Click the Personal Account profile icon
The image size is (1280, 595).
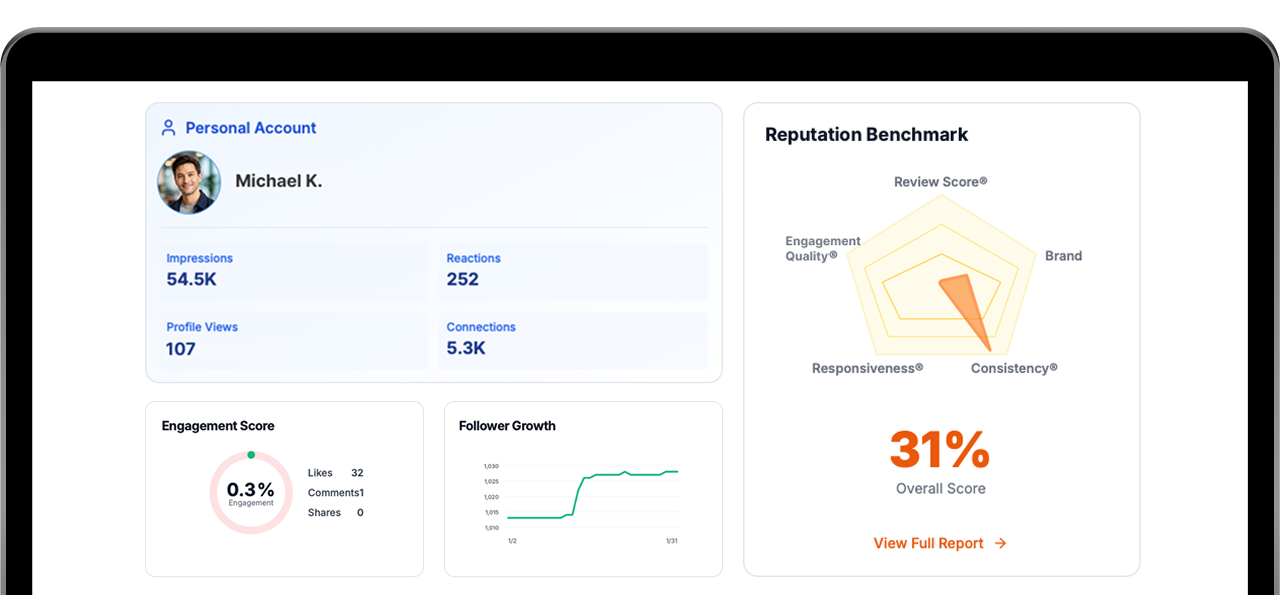pos(168,127)
